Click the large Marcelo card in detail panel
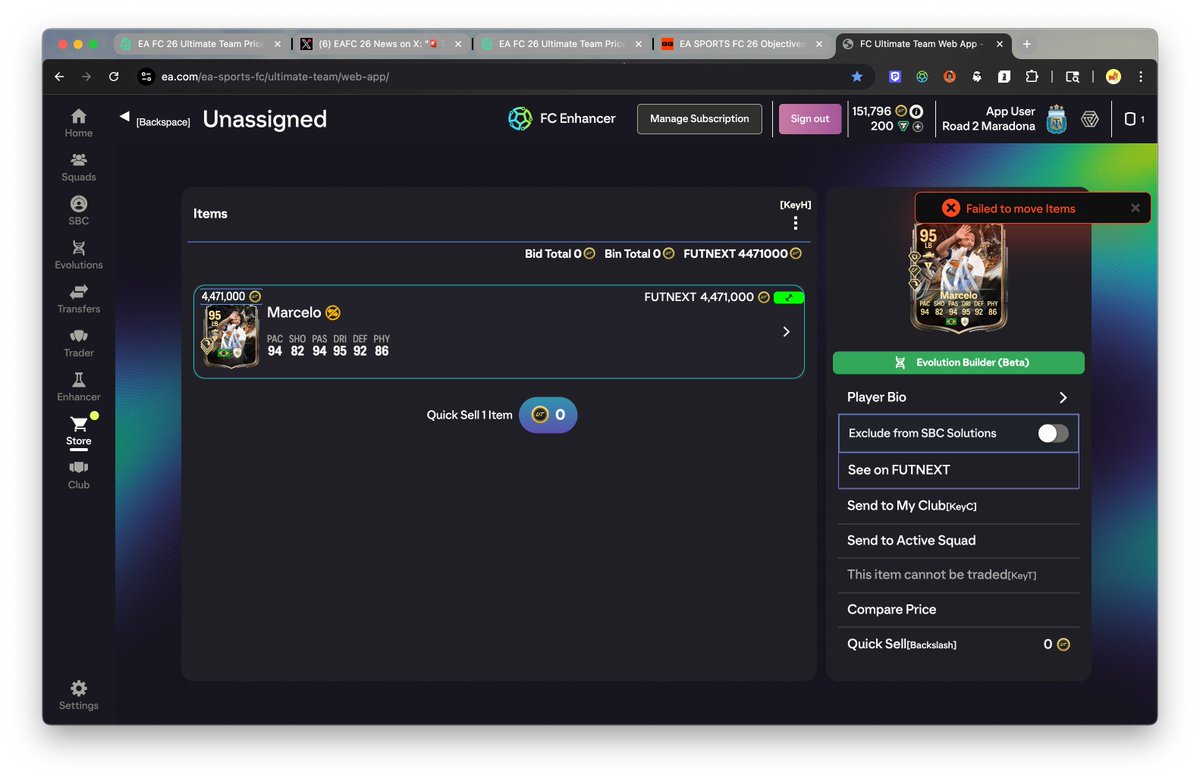The height and width of the screenshot is (781, 1200). 958,278
